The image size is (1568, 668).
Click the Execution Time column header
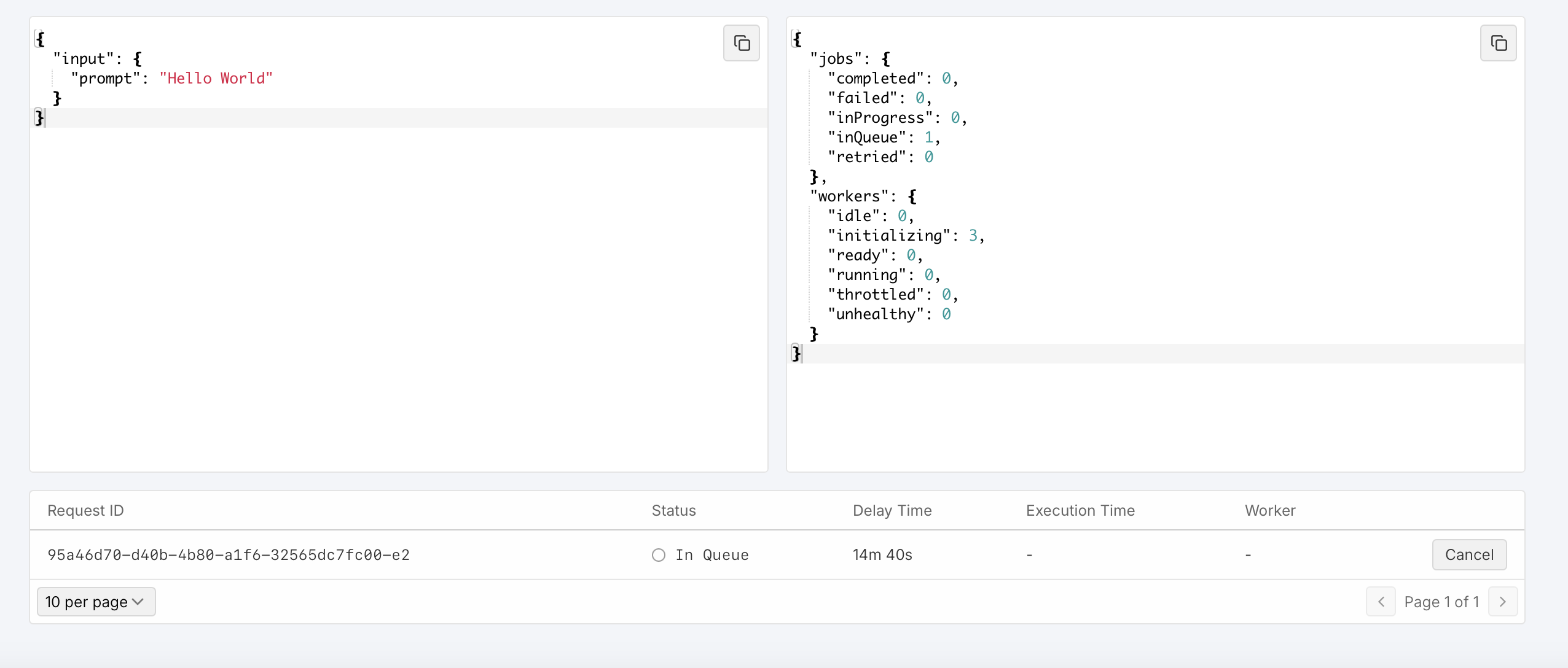(x=1080, y=510)
